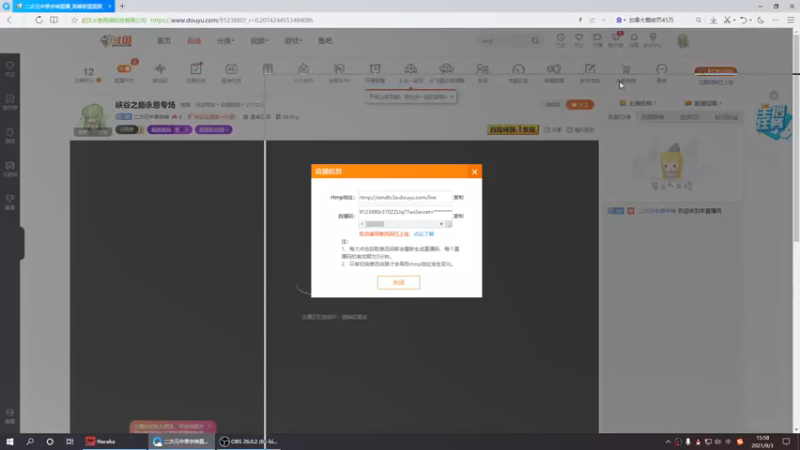The height and width of the screenshot is (450, 800).
Task: Open the two-person friends toolbar icon
Action: pos(482,69)
